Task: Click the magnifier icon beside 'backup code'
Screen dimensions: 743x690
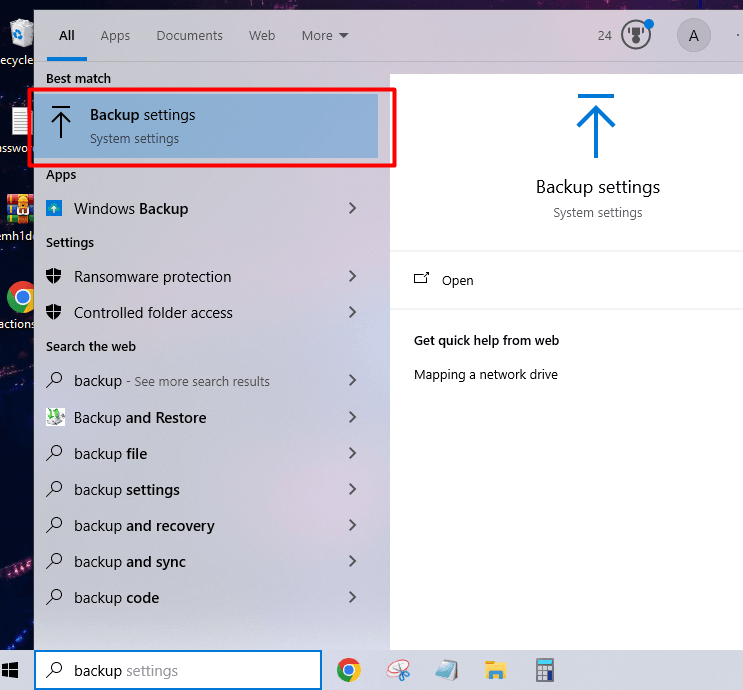Action: click(x=54, y=597)
